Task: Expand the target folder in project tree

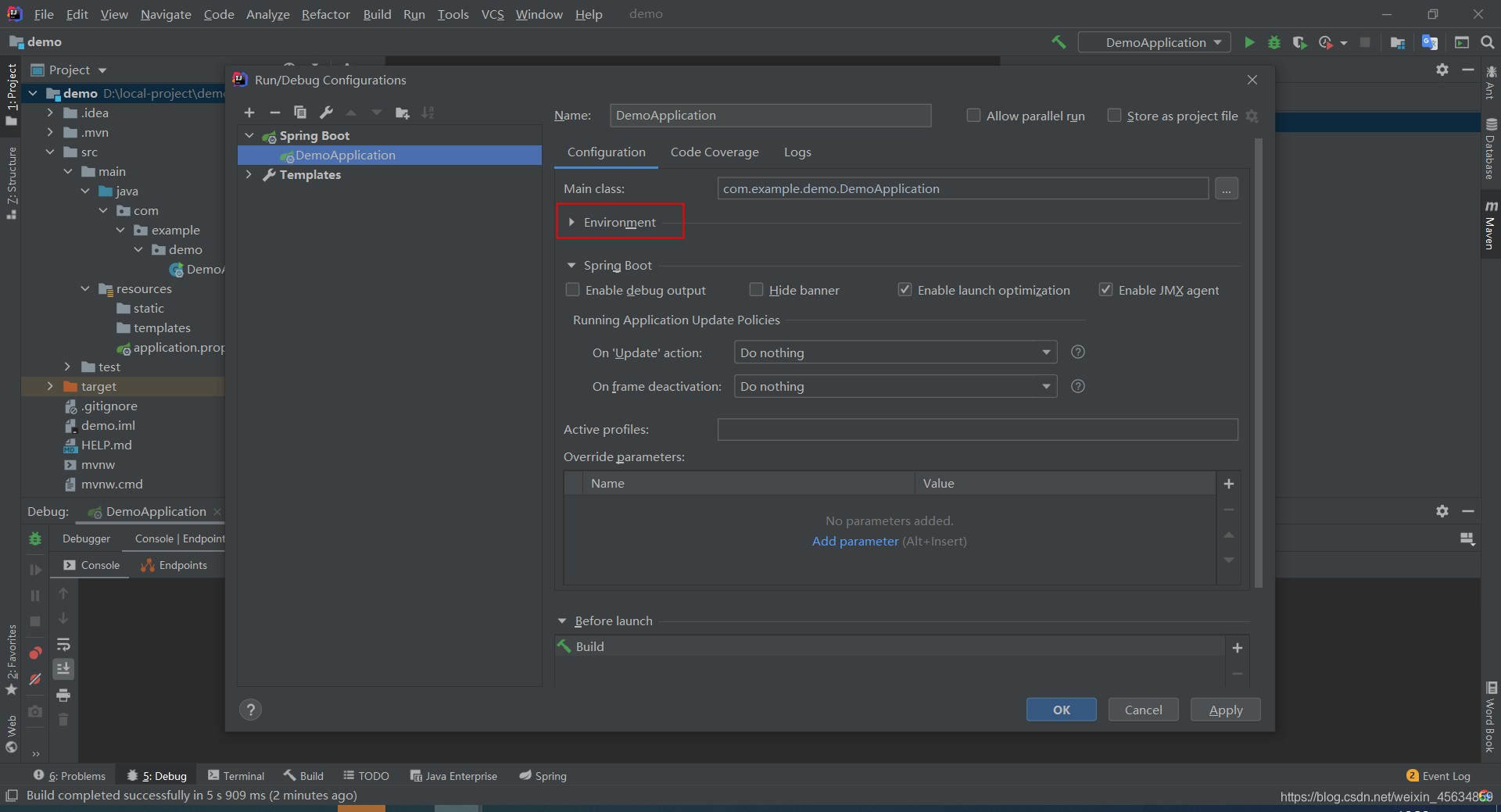Action: (x=50, y=386)
